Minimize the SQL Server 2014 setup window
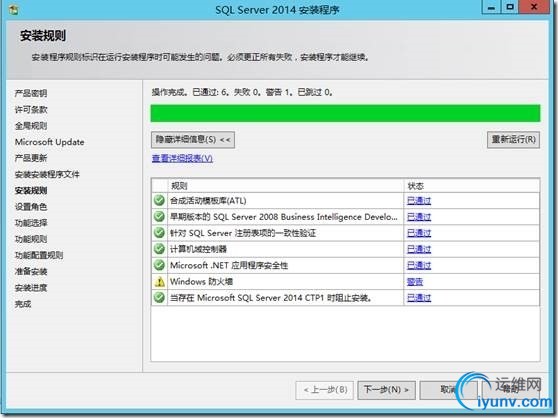This screenshot has width=558, height=418. point(491,7)
